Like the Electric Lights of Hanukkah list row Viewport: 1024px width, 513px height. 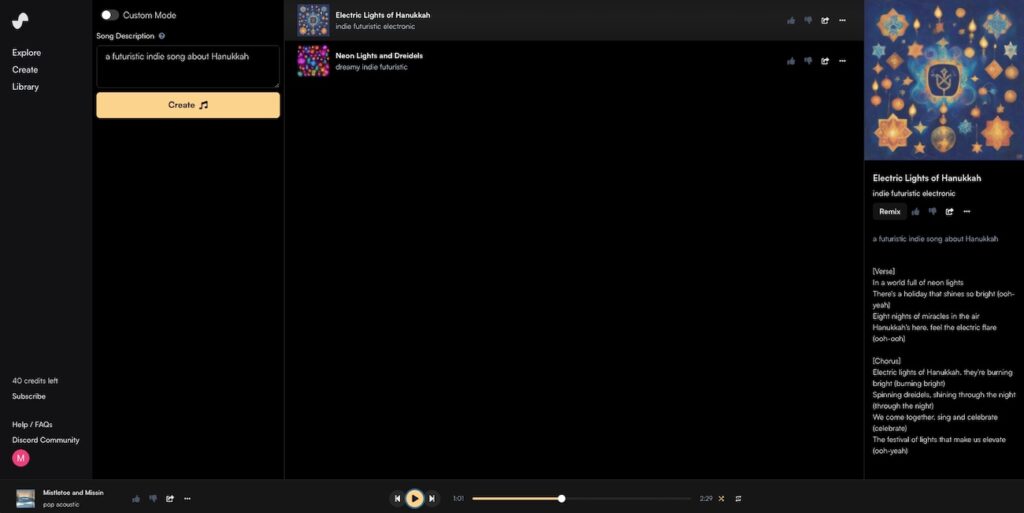pos(791,20)
